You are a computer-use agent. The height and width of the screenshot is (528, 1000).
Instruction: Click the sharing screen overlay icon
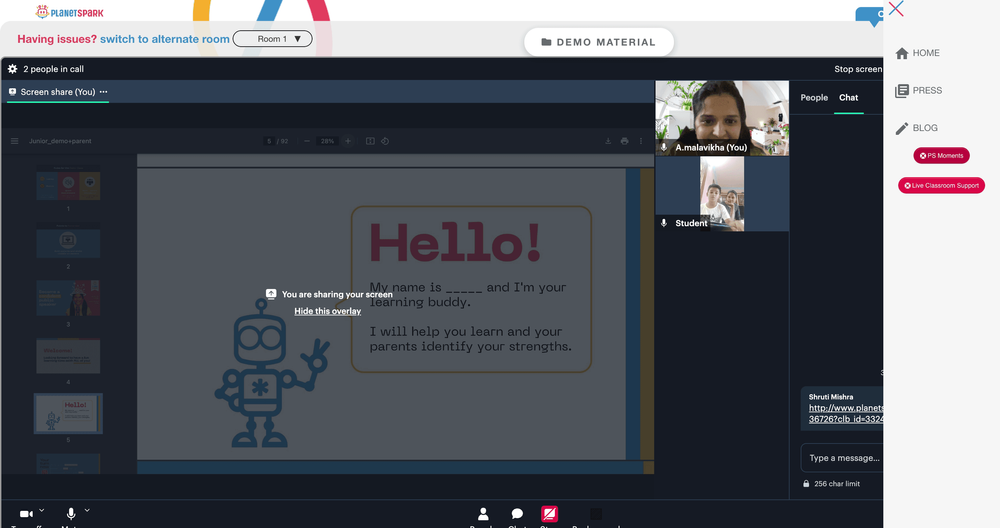click(x=271, y=293)
